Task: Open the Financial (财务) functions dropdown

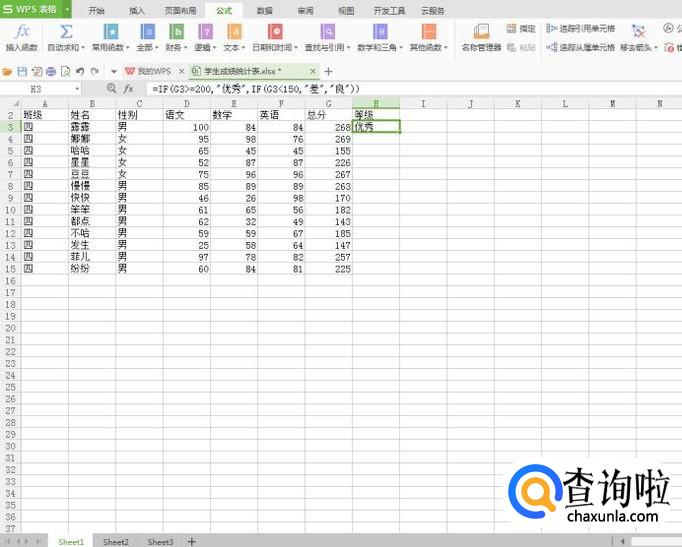Action: 176,37
